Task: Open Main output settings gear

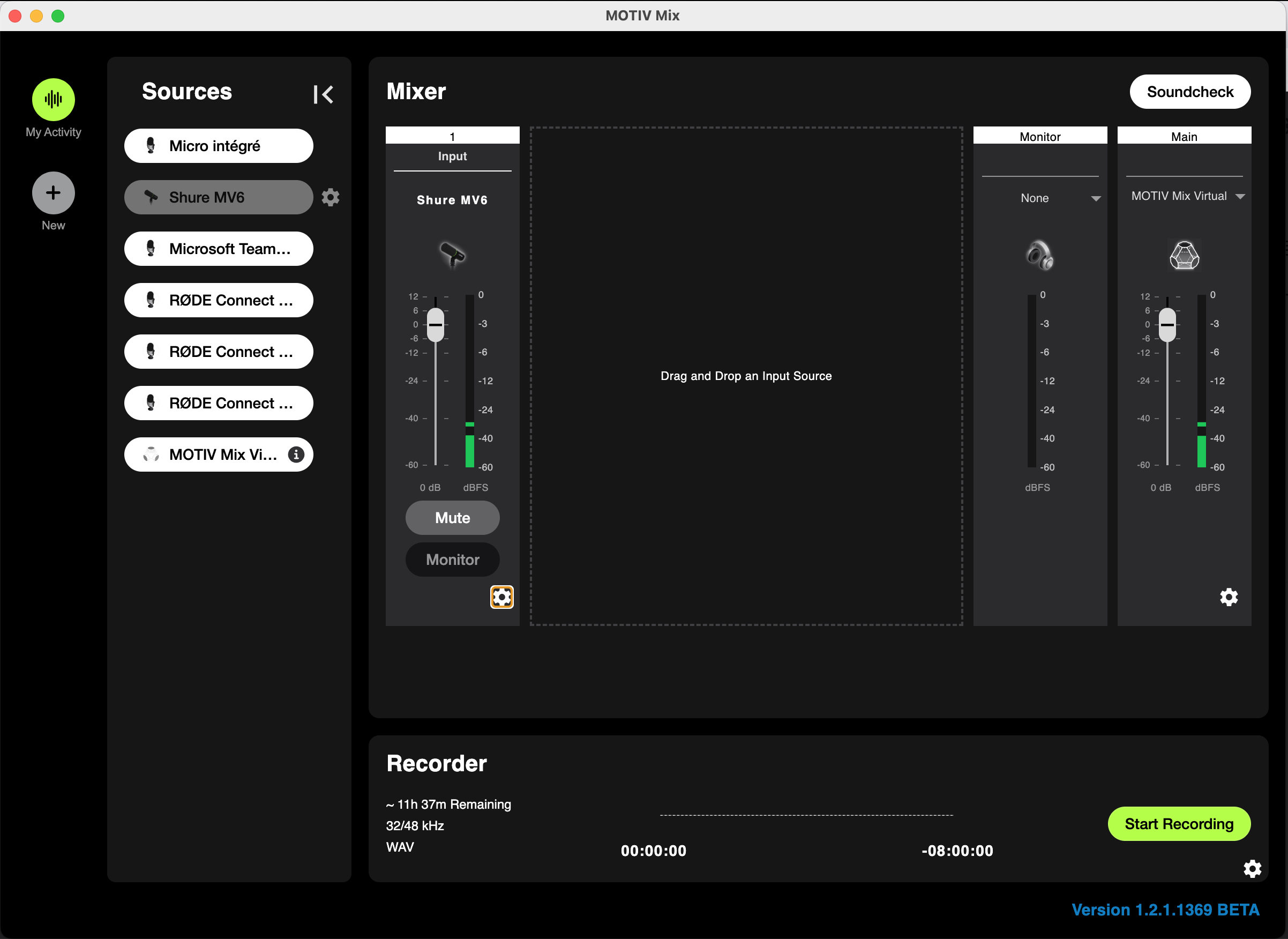Action: (1229, 597)
